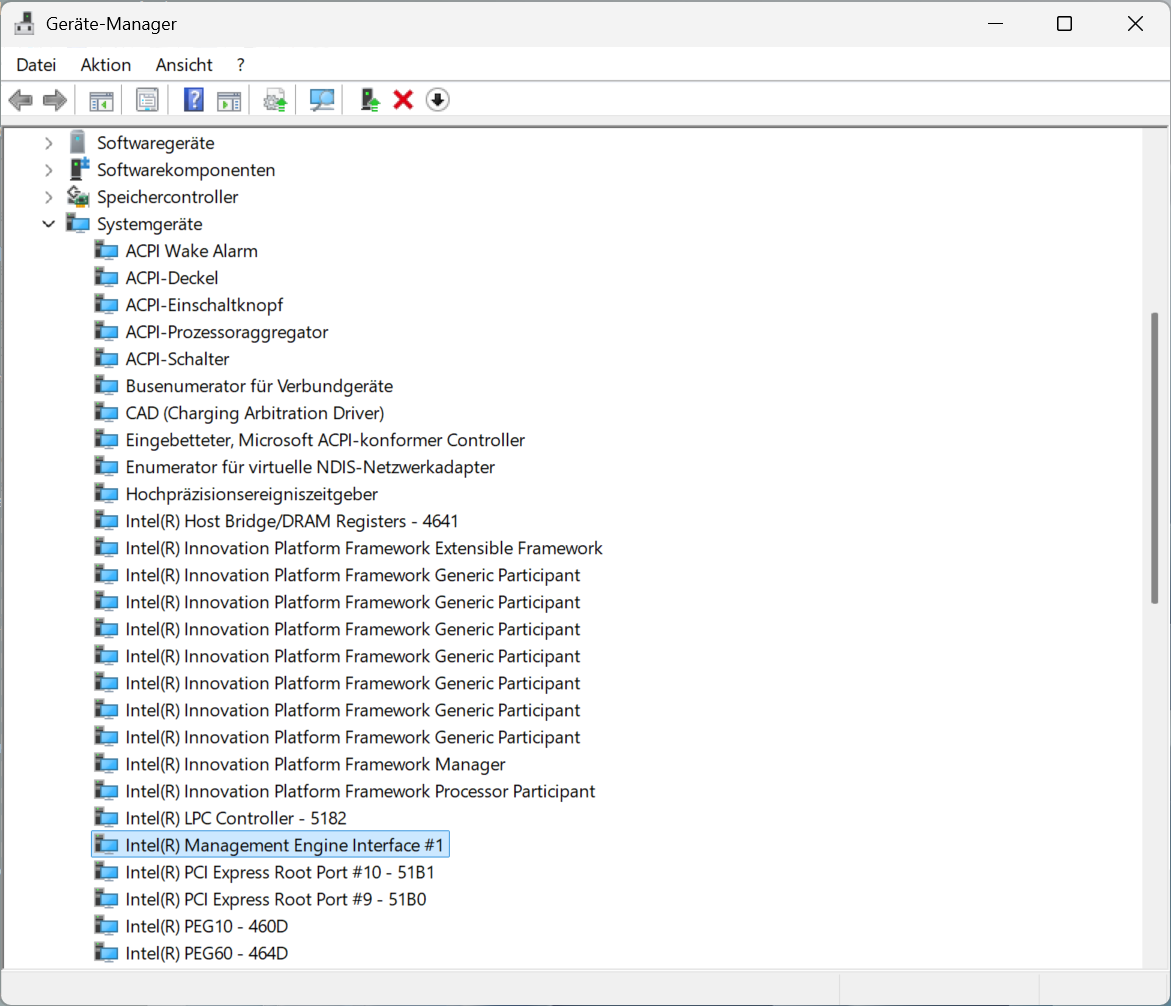Click the circled down arrow disable icon

[438, 100]
